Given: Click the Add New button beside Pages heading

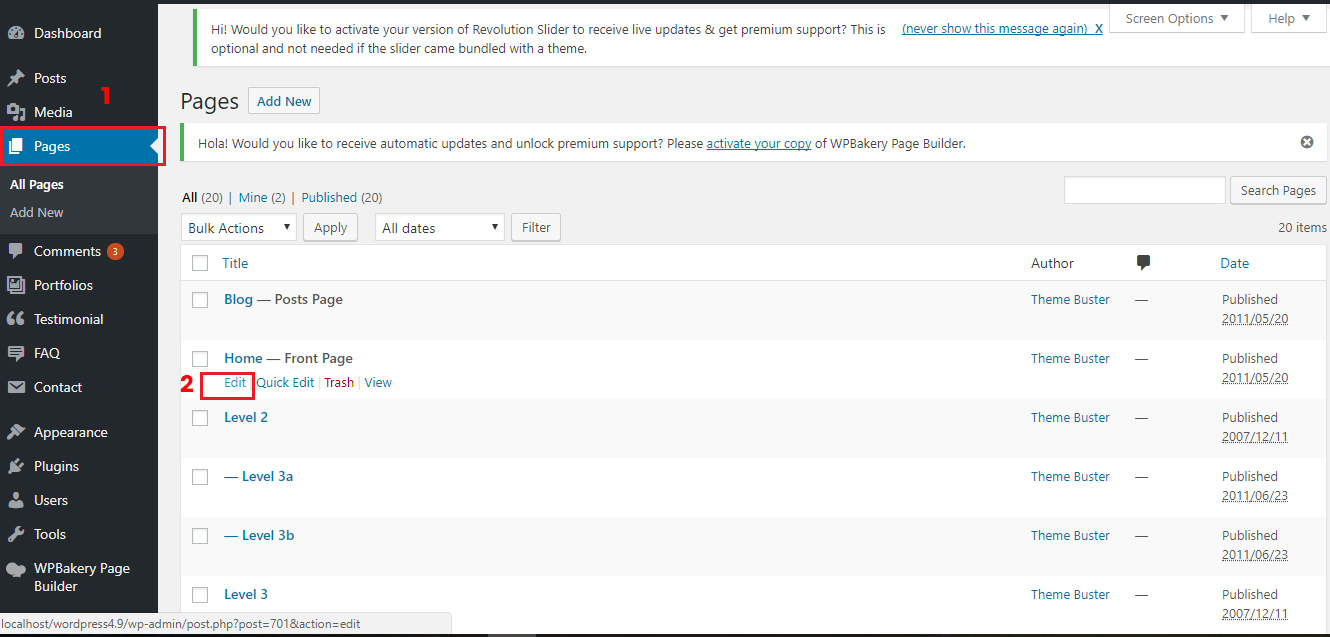Looking at the screenshot, I should tap(284, 101).
